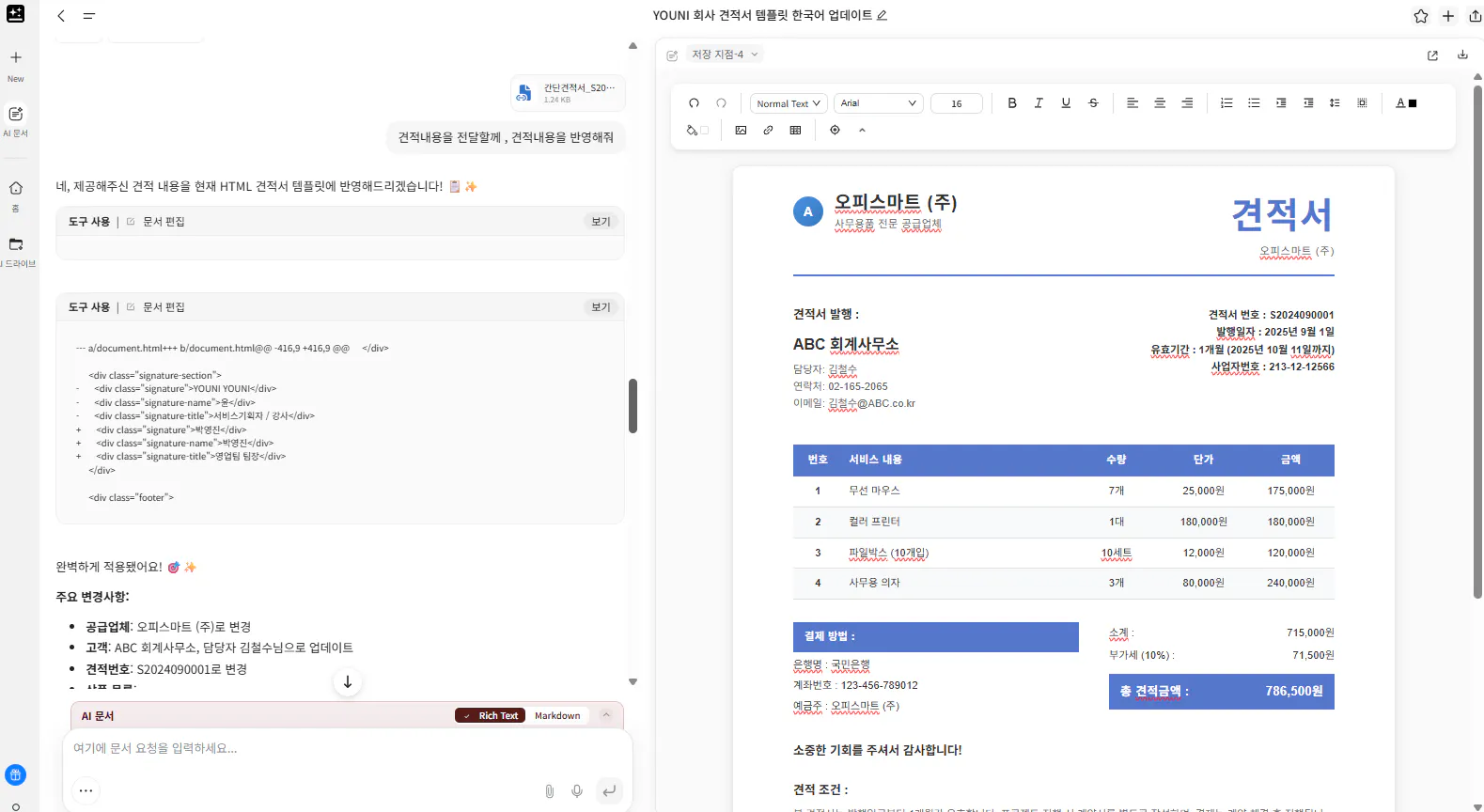Viewport: 1484px width, 812px height.
Task: Increase paragraph indent
Action: pos(1281,103)
